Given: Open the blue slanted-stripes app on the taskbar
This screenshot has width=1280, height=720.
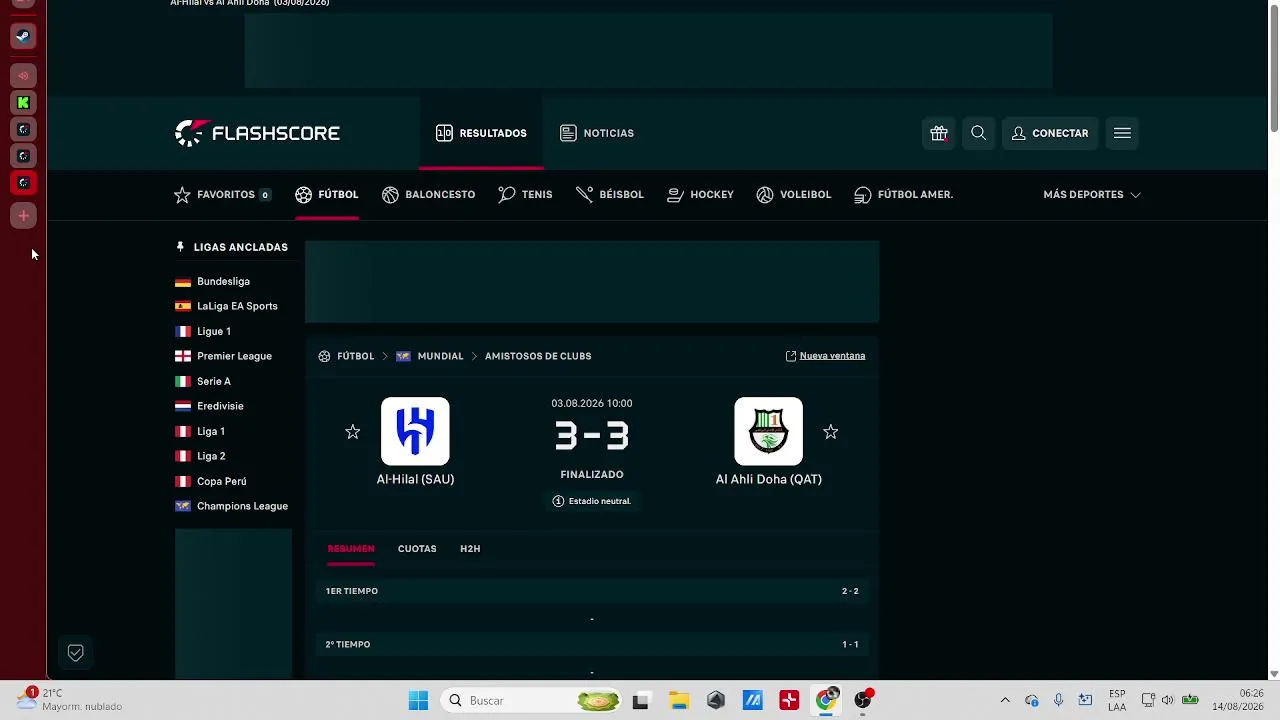Looking at the screenshot, I should click(752, 700).
